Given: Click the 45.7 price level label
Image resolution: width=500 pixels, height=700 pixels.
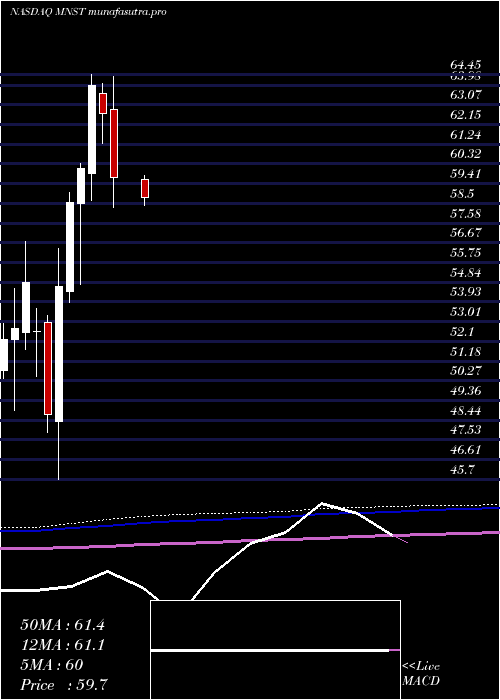Looking at the screenshot, I should (x=462, y=470).
